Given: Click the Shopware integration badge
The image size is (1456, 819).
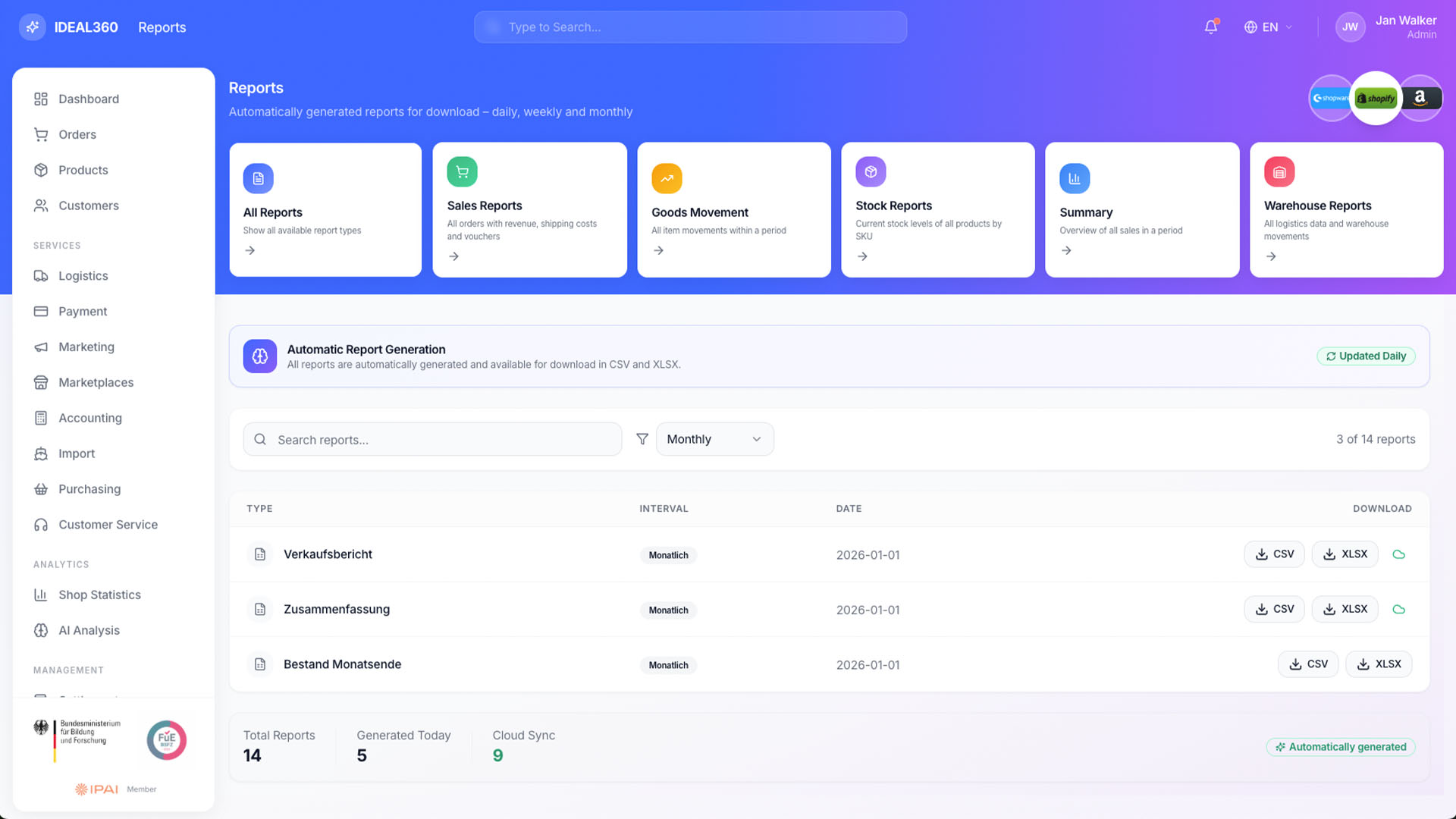Looking at the screenshot, I should (x=1329, y=99).
